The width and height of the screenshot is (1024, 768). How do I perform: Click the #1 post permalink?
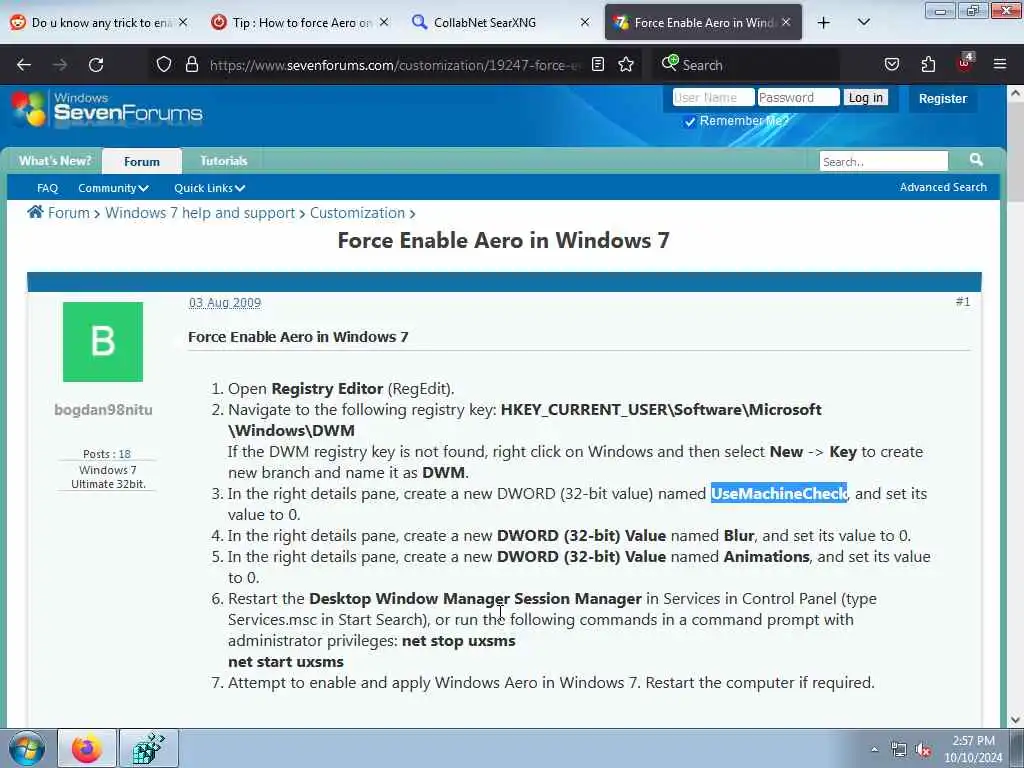963,302
